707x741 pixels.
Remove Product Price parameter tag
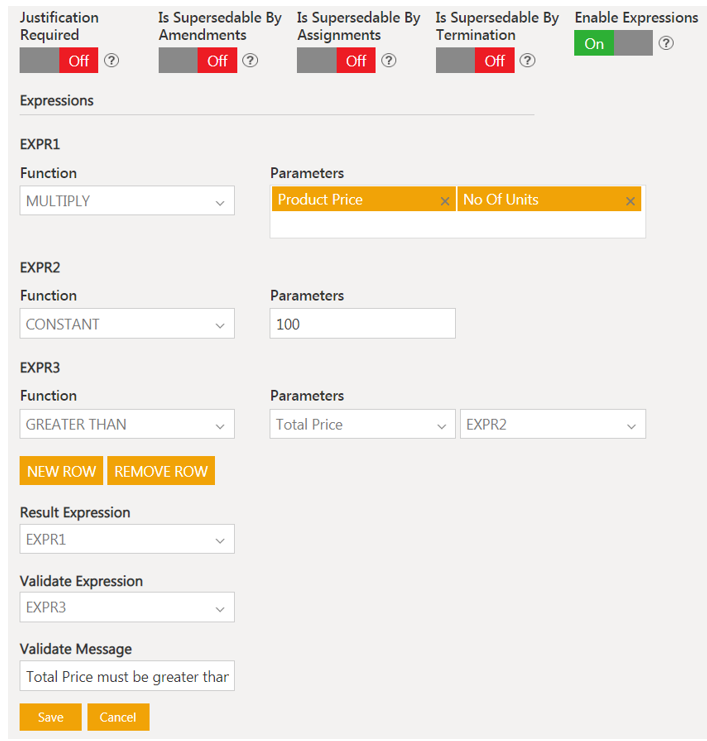(445, 201)
